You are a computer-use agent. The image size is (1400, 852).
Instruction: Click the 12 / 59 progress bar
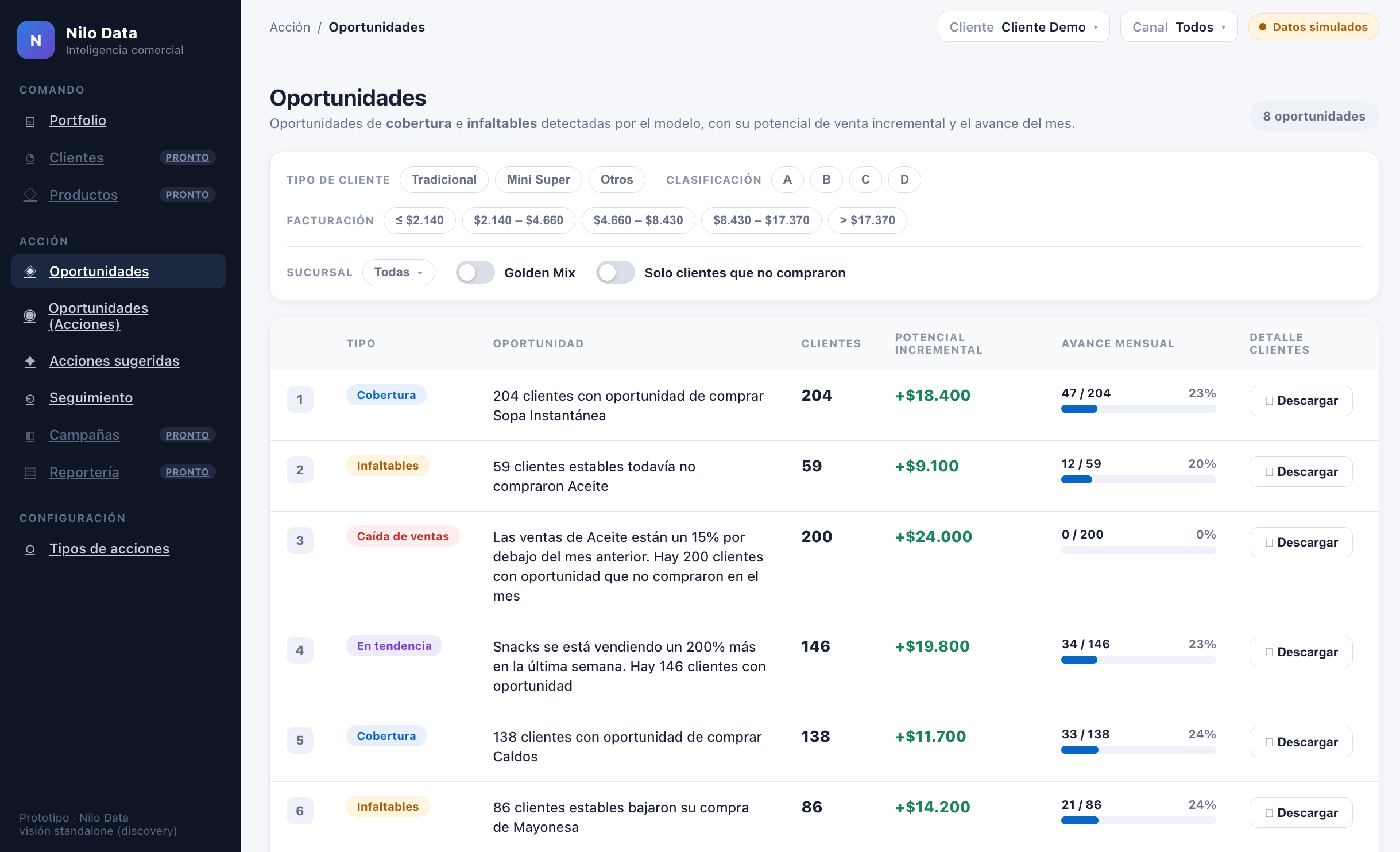[1139, 479]
